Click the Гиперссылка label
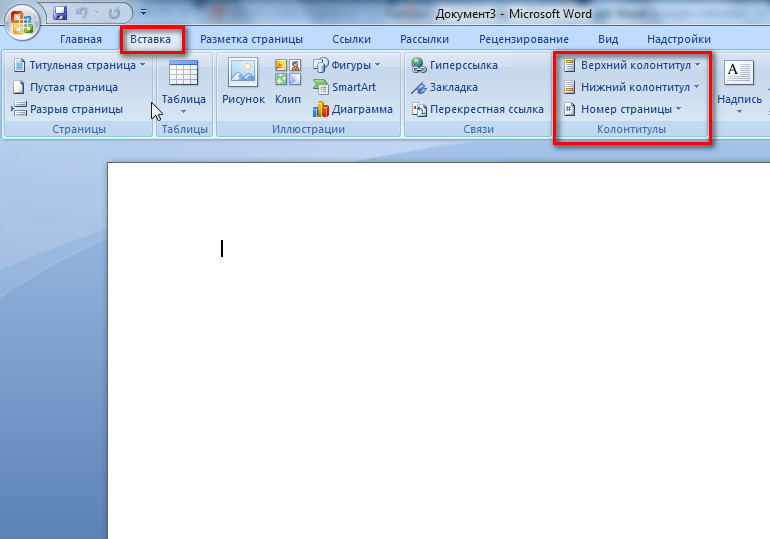 [464, 65]
